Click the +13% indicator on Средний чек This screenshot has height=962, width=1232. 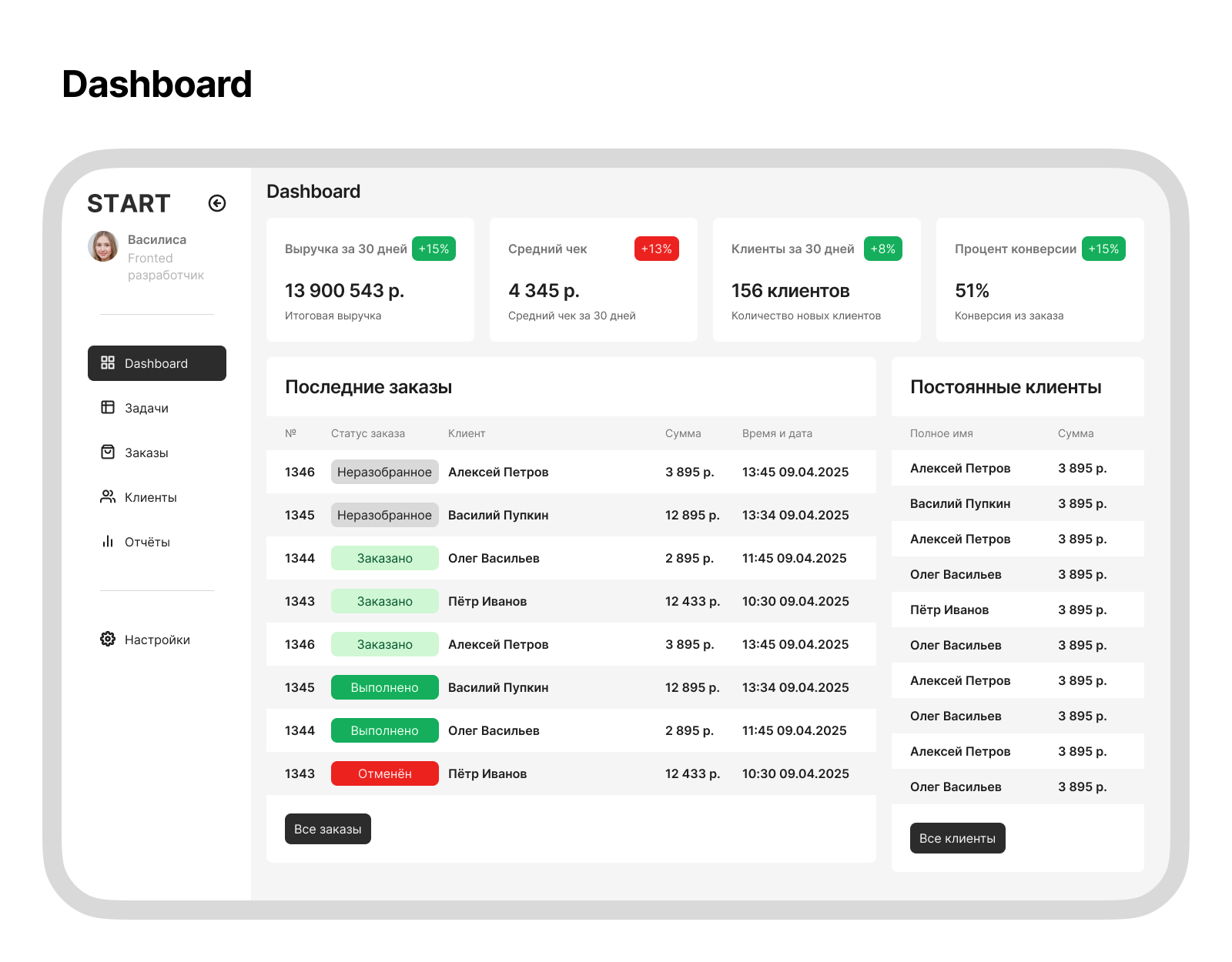point(655,249)
